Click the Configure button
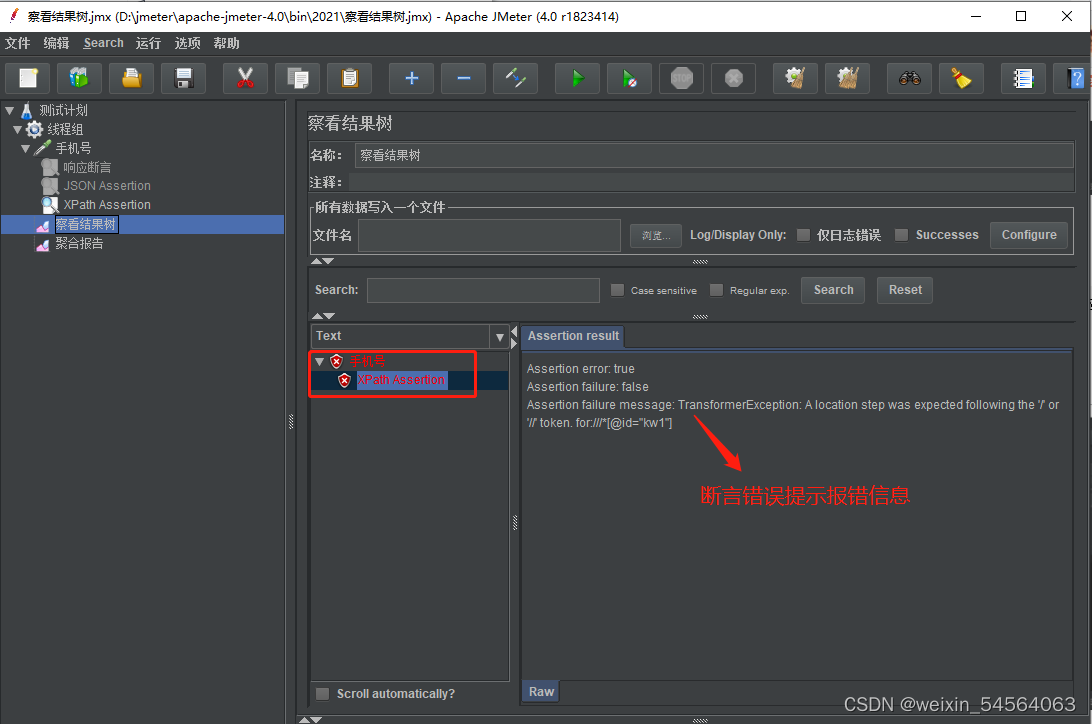Viewport: 1092px width, 724px height. click(x=1029, y=235)
